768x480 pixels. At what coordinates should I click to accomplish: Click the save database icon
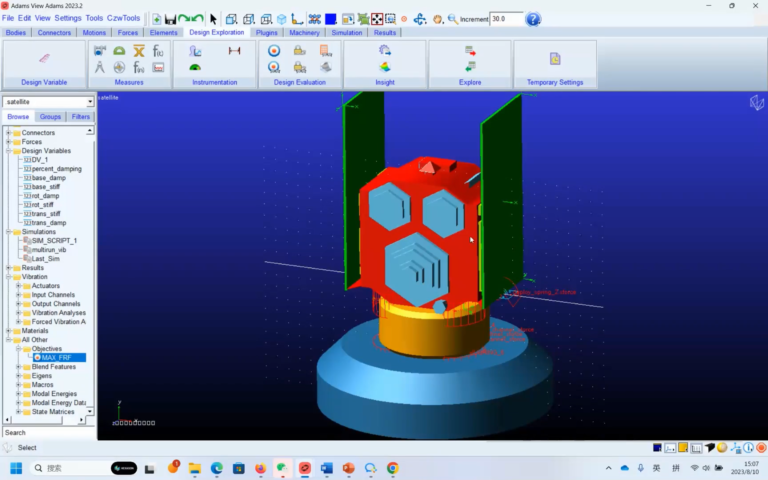pos(170,19)
